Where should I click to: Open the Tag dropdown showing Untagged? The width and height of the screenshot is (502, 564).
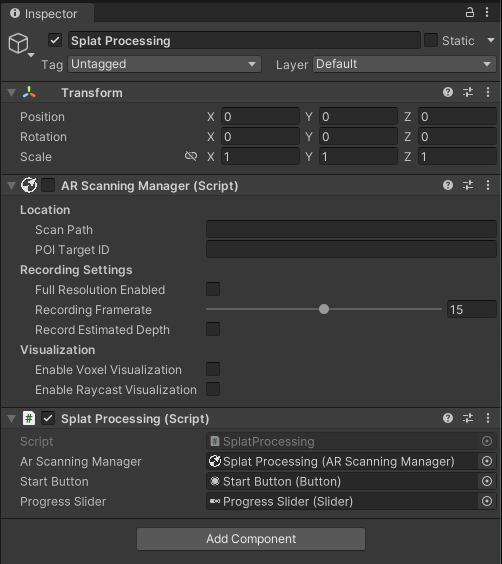click(164, 64)
